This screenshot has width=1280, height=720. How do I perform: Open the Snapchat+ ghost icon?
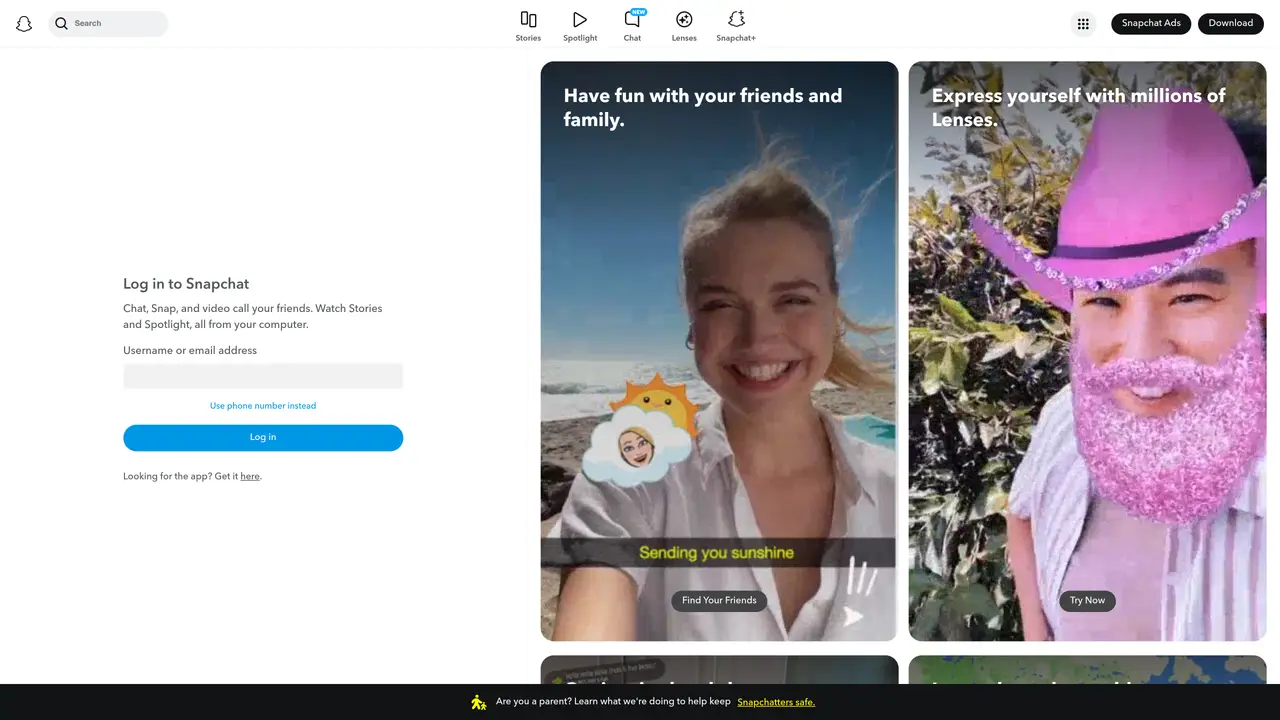(x=736, y=19)
